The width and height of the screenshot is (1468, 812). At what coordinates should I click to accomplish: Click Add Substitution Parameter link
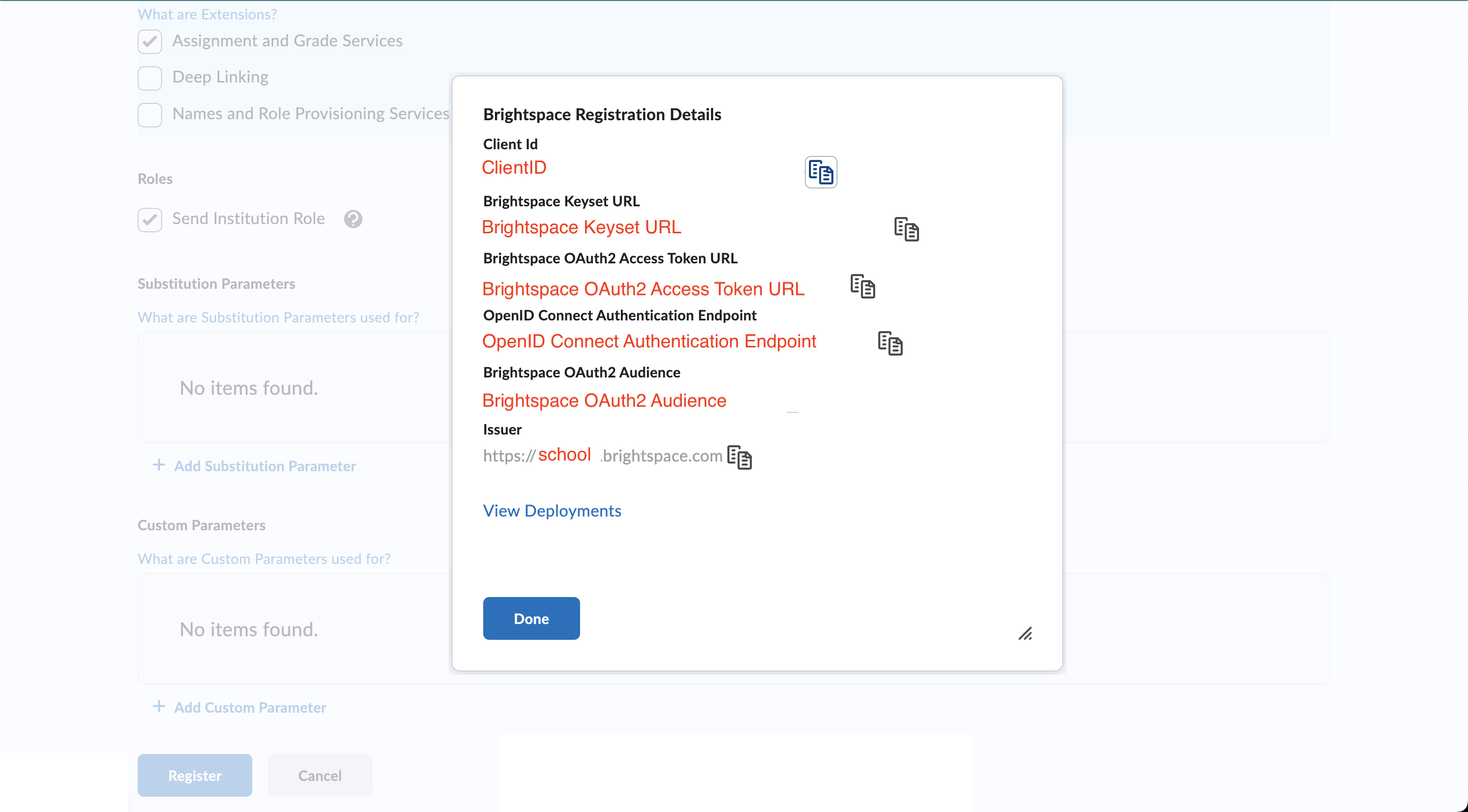pos(265,466)
